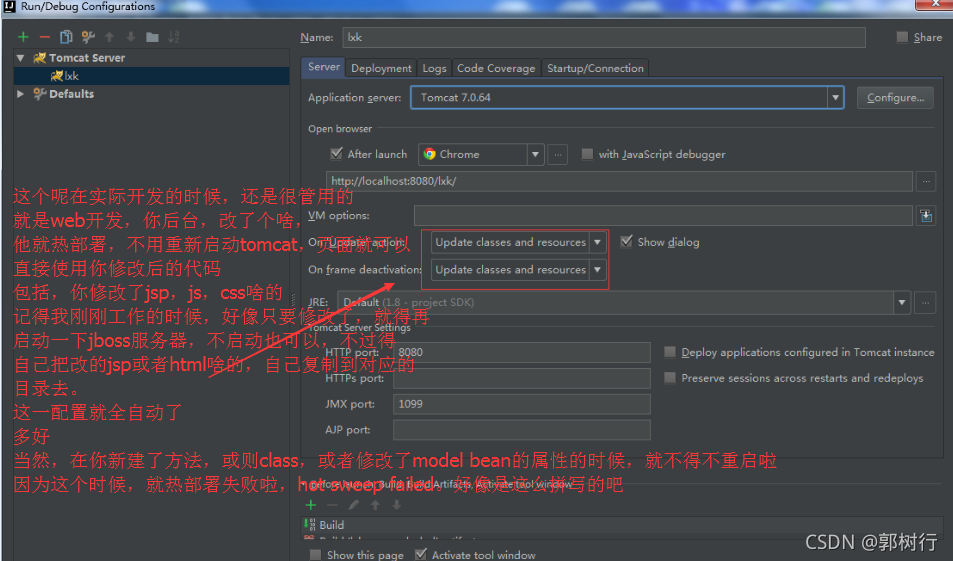Collapse the Tomcat Server tree node

21,58
